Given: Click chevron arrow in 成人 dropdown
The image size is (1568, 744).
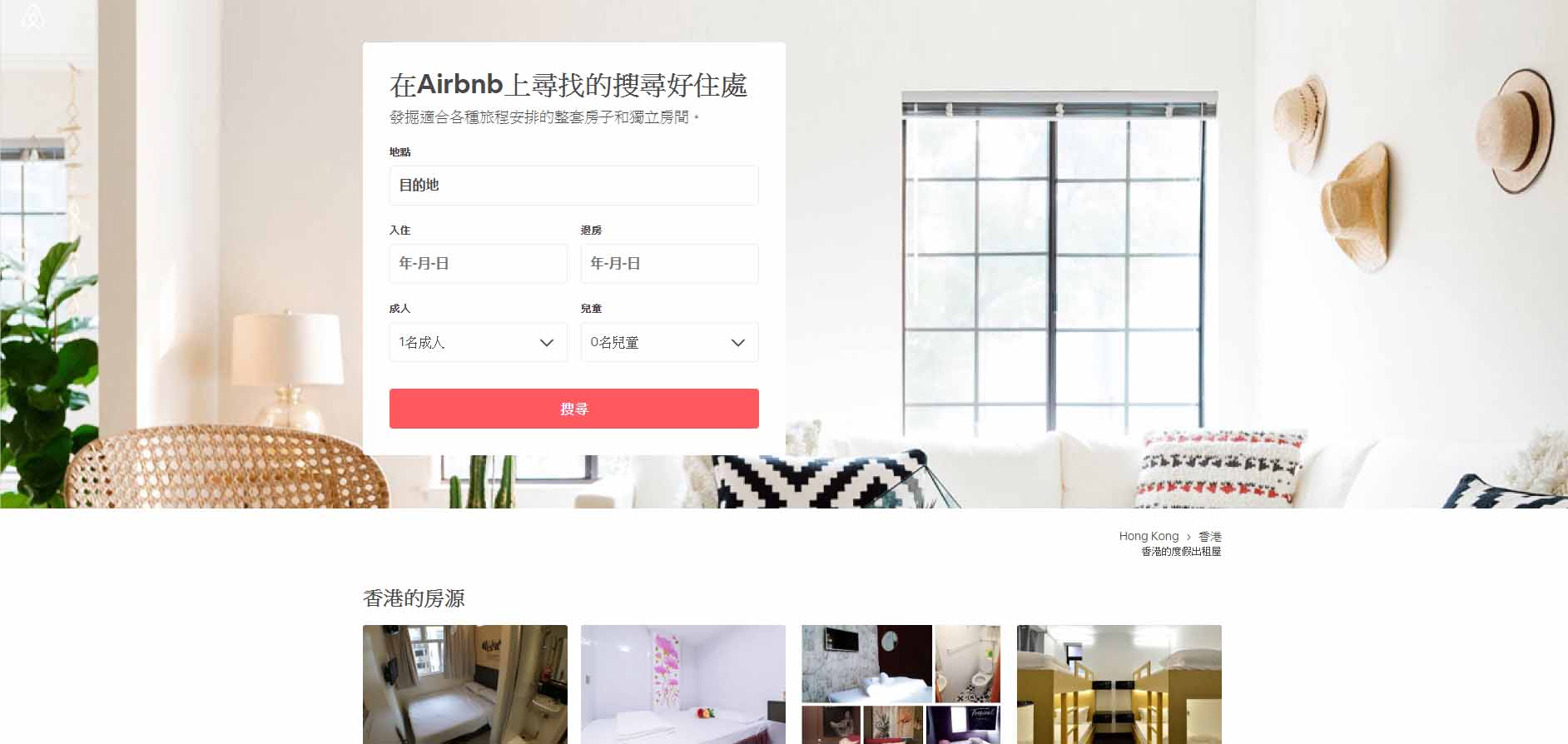Looking at the screenshot, I should click(x=547, y=343).
